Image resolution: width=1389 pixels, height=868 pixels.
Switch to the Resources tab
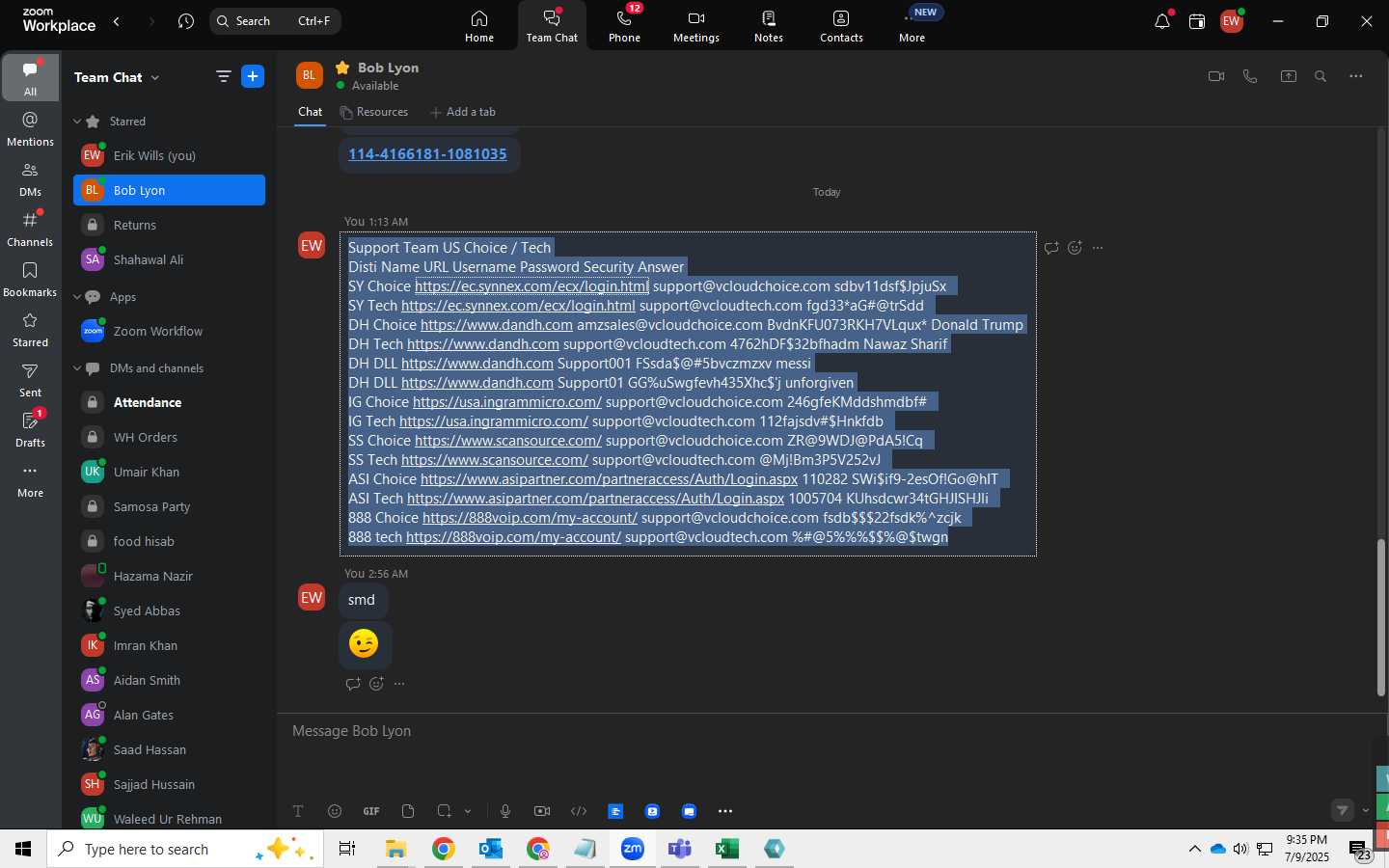(x=374, y=112)
